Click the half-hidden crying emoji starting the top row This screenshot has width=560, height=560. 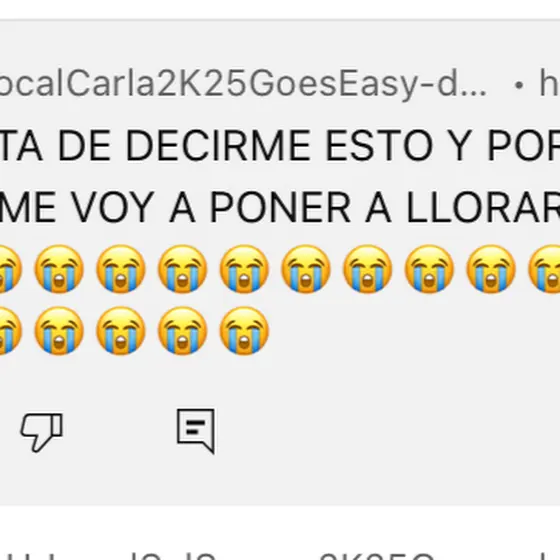click(11, 269)
